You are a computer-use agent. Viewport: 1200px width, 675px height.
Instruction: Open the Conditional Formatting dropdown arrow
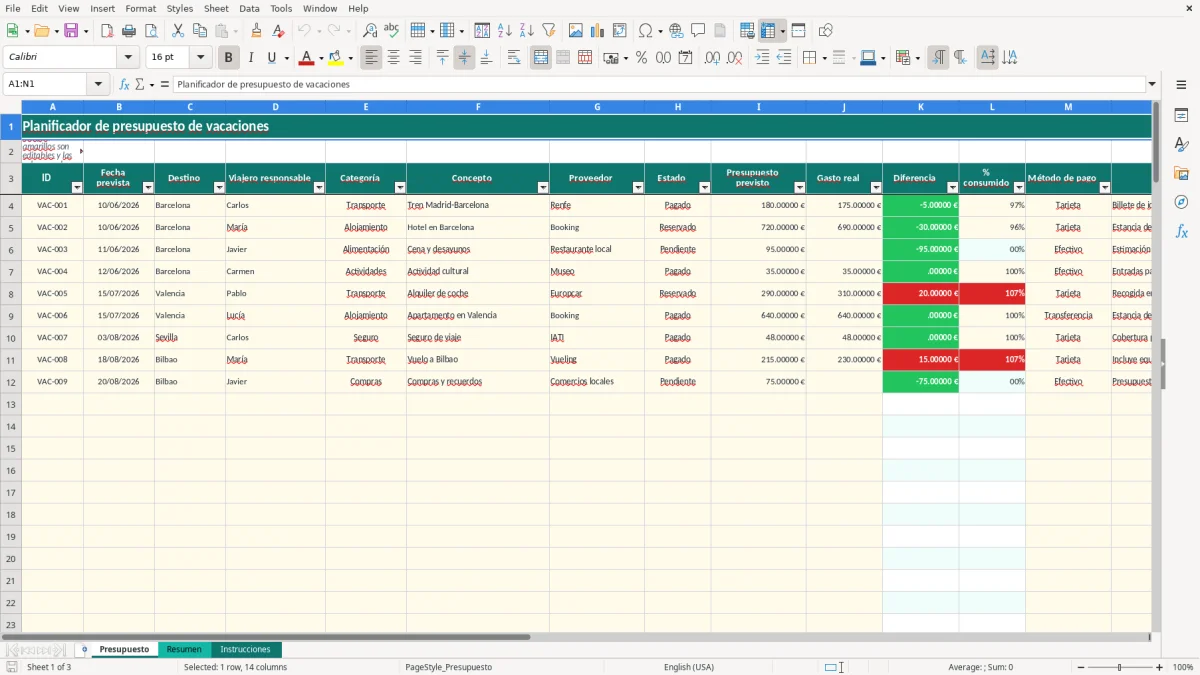coord(918,58)
